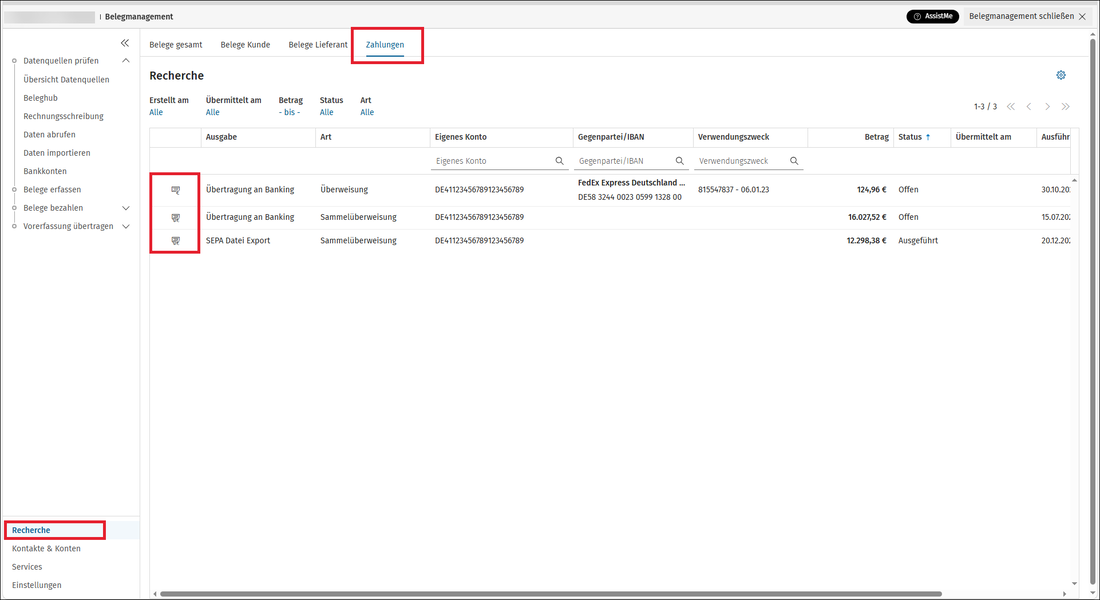Viewport: 1100px width, 600px height.
Task: Switch to Belege gesamt tab
Action: (175, 44)
